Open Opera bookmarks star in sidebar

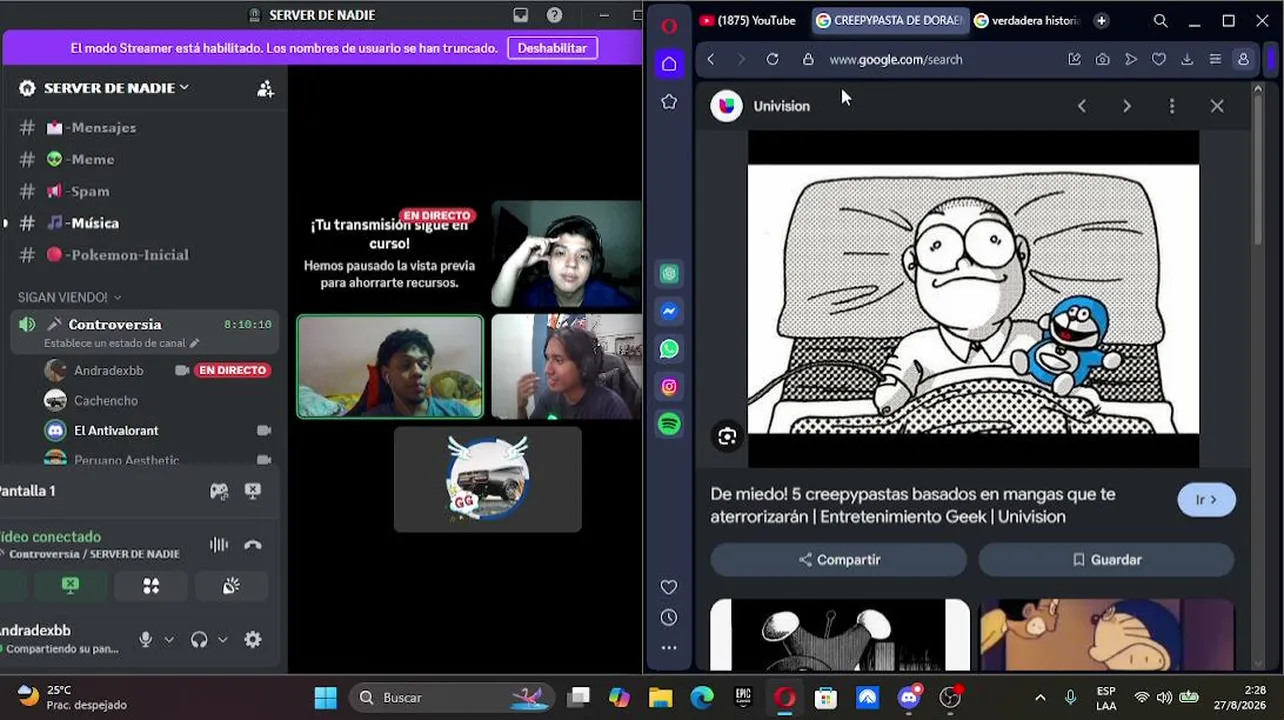(669, 102)
